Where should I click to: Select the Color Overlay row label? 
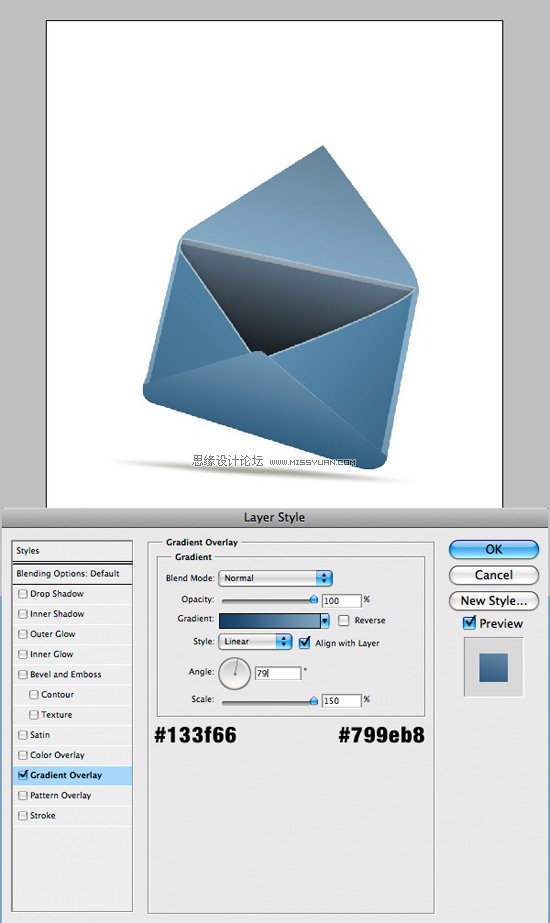57,755
